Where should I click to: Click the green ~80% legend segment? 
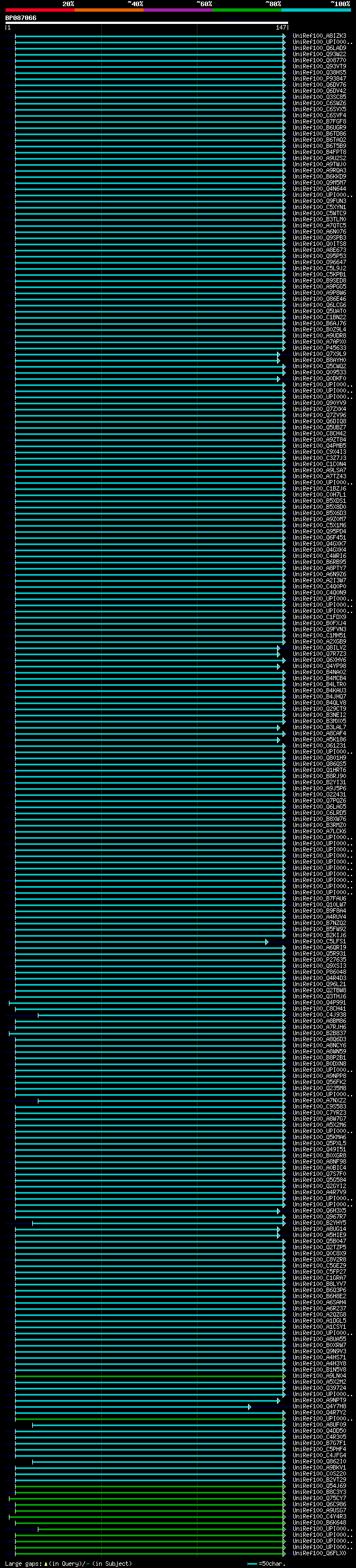pyautogui.click(x=247, y=10)
